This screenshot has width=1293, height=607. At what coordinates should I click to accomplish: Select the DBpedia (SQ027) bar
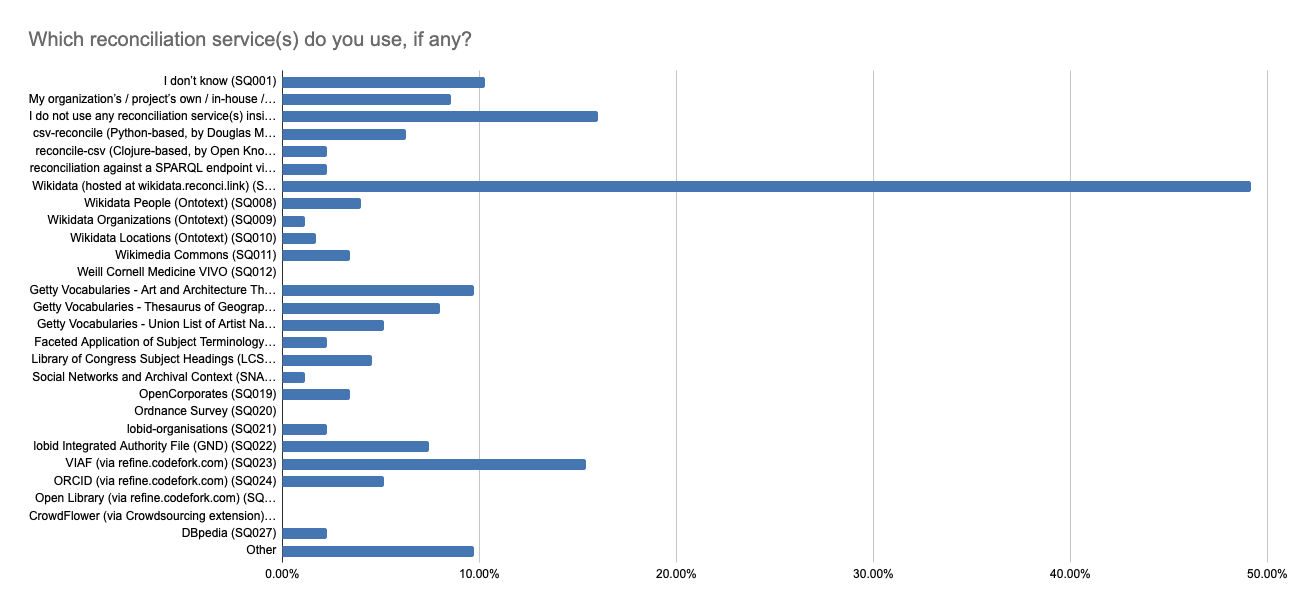(305, 533)
